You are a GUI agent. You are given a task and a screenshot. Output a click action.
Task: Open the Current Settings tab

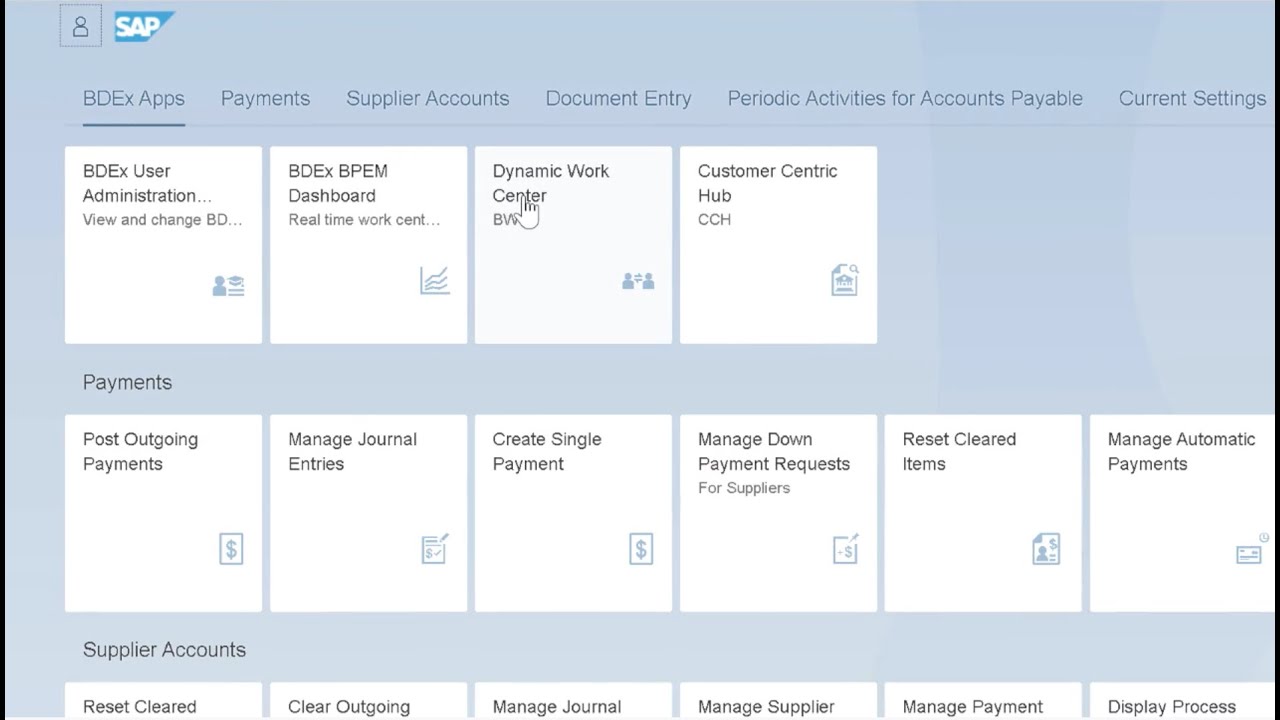(x=1192, y=98)
